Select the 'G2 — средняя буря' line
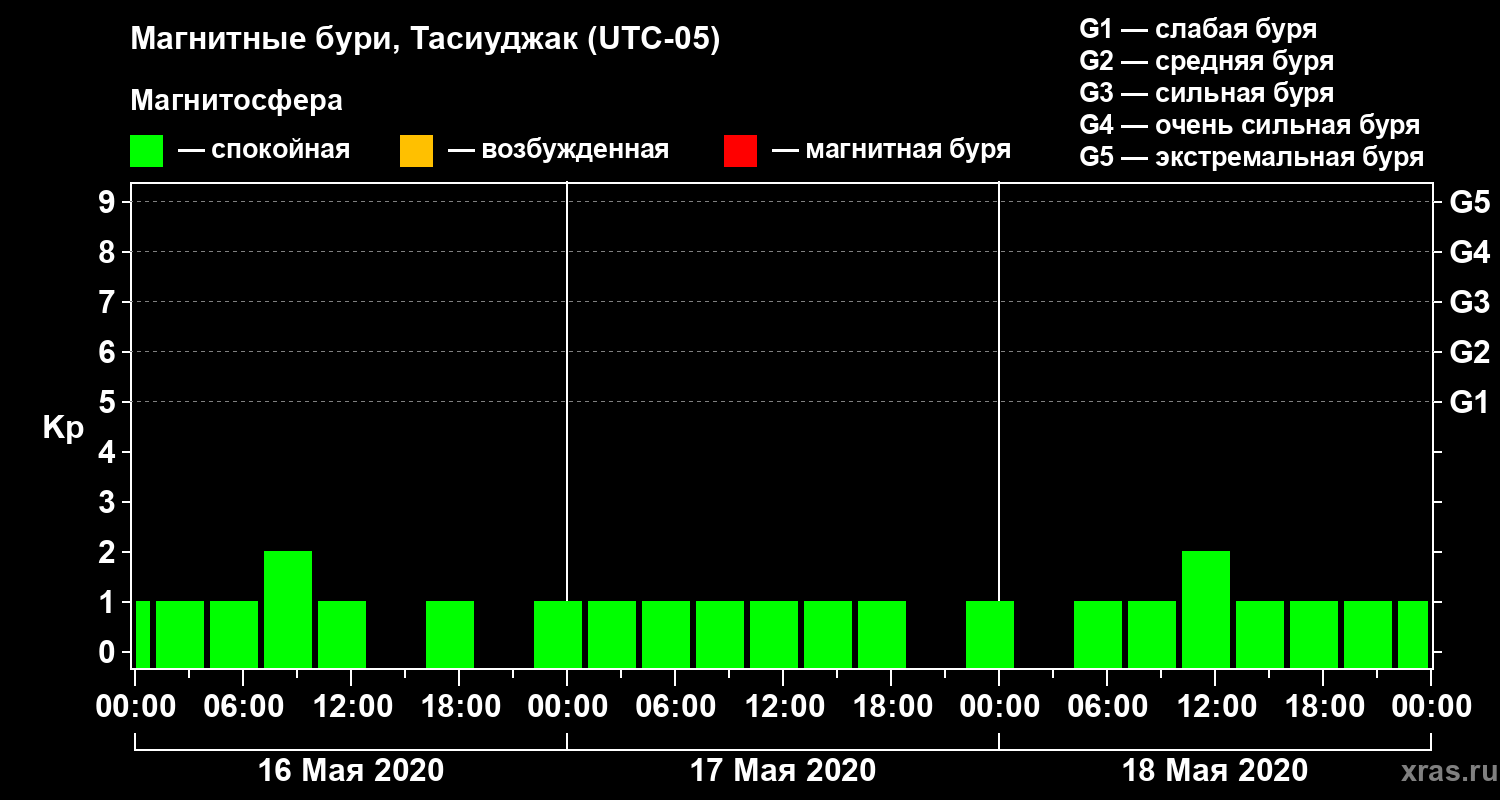1500x800 pixels. [1206, 61]
